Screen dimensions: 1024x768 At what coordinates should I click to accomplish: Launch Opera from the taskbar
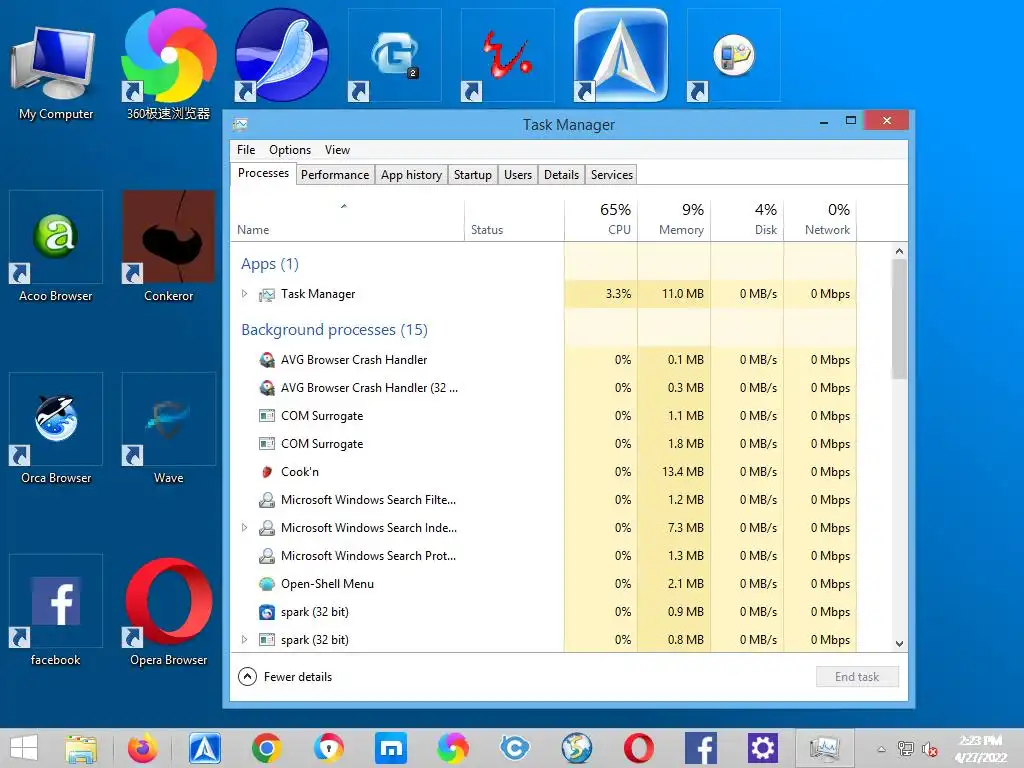639,748
